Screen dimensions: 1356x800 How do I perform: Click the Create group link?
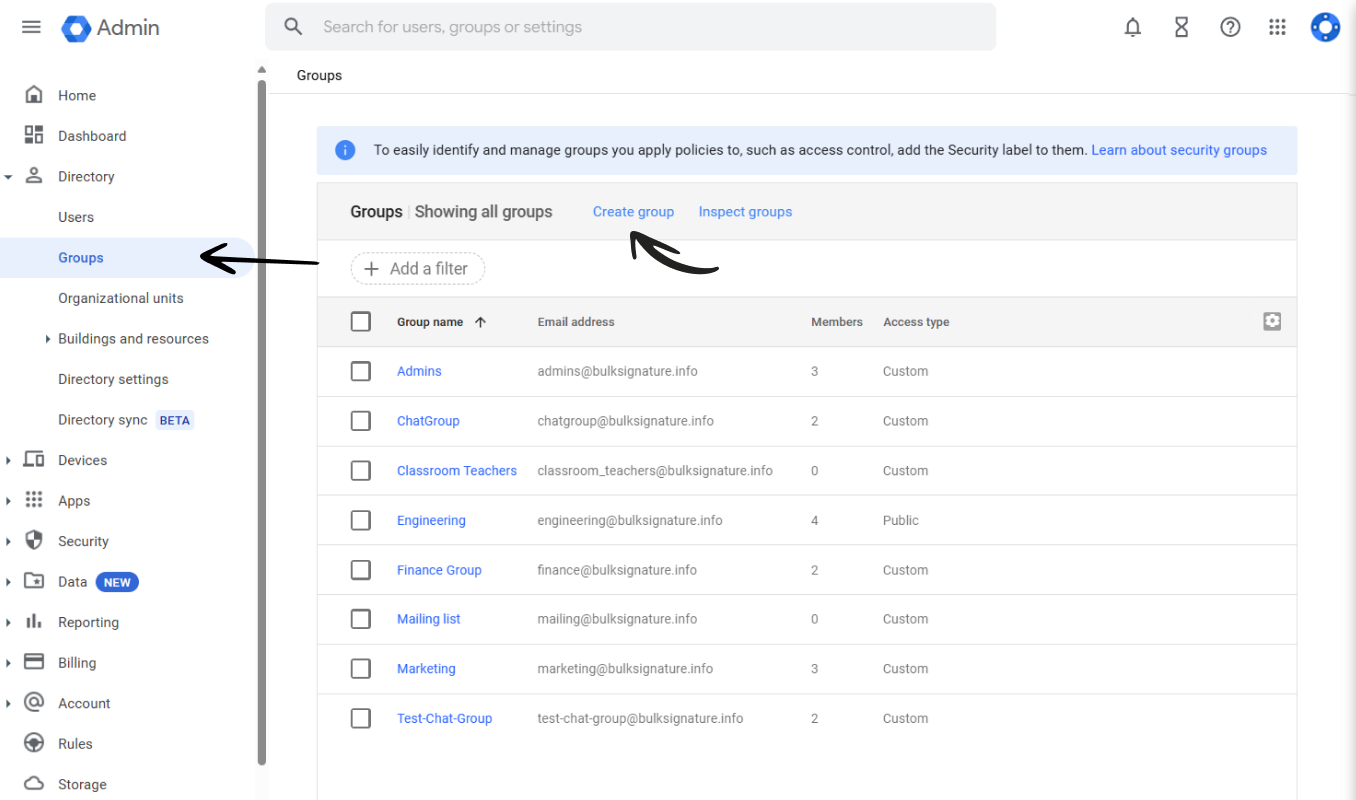[633, 211]
